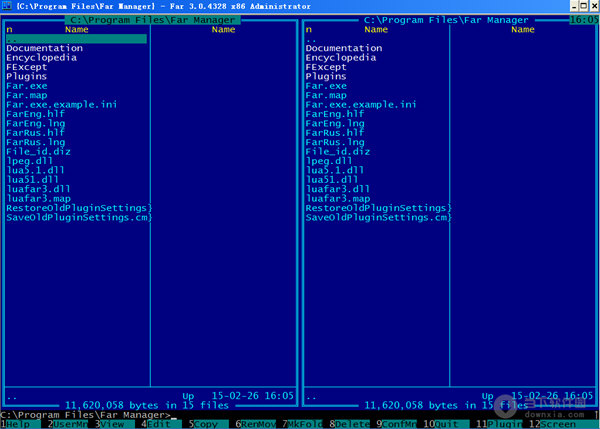600x429 pixels.
Task: Select Far.exe in the right panel
Action: pyautogui.click(x=326, y=86)
